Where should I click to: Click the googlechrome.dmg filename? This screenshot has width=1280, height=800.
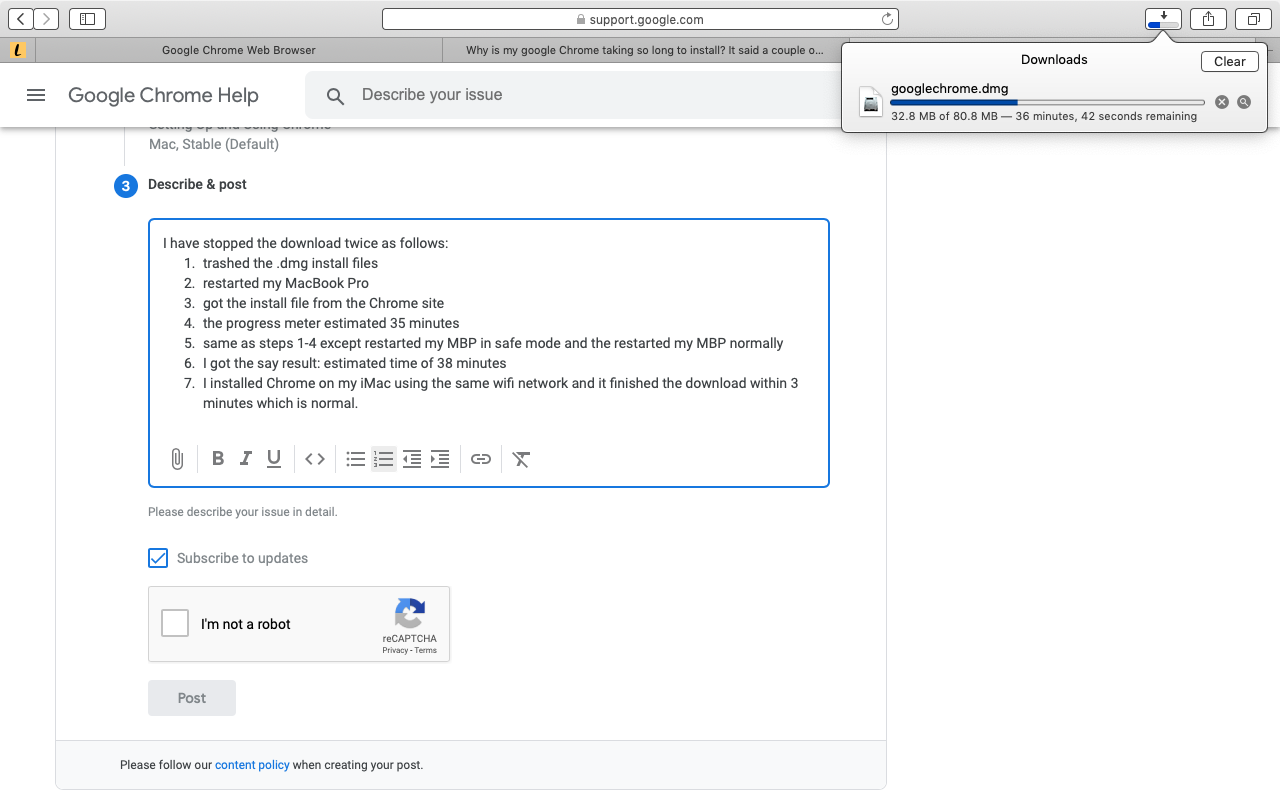(x=949, y=88)
